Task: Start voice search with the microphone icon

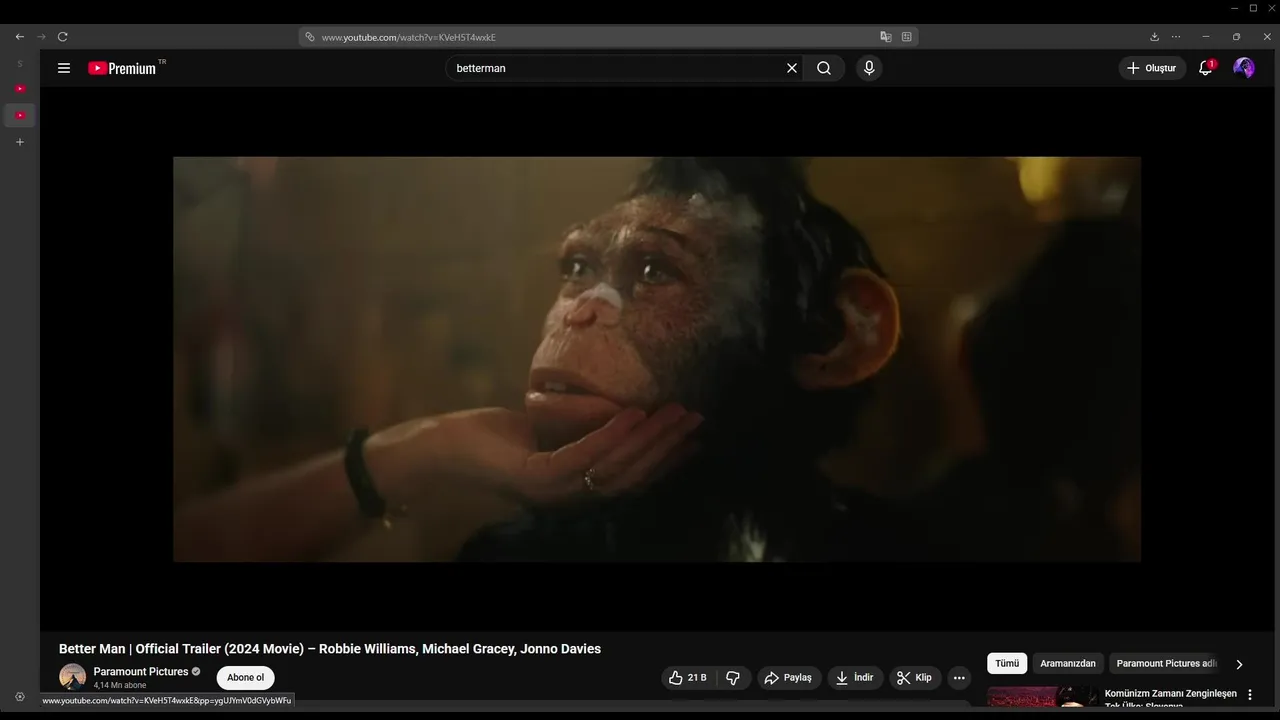Action: pos(869,68)
